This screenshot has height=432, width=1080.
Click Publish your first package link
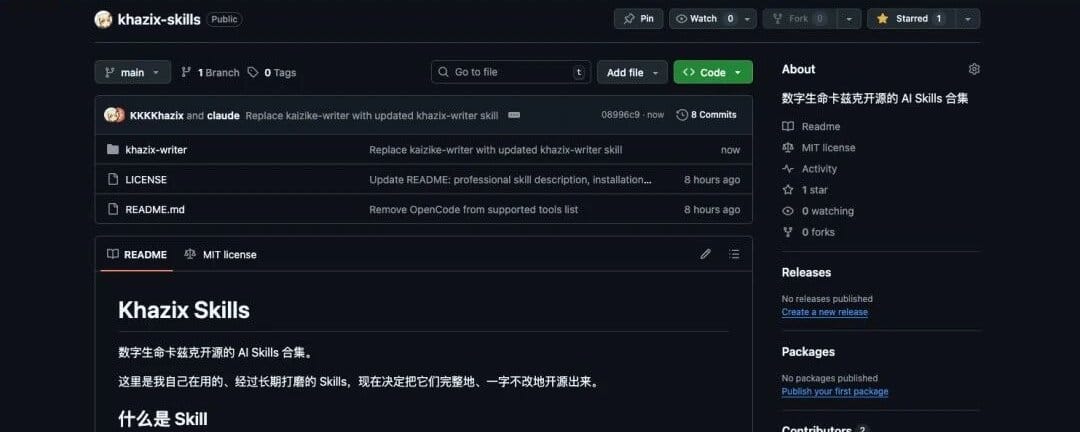point(835,391)
